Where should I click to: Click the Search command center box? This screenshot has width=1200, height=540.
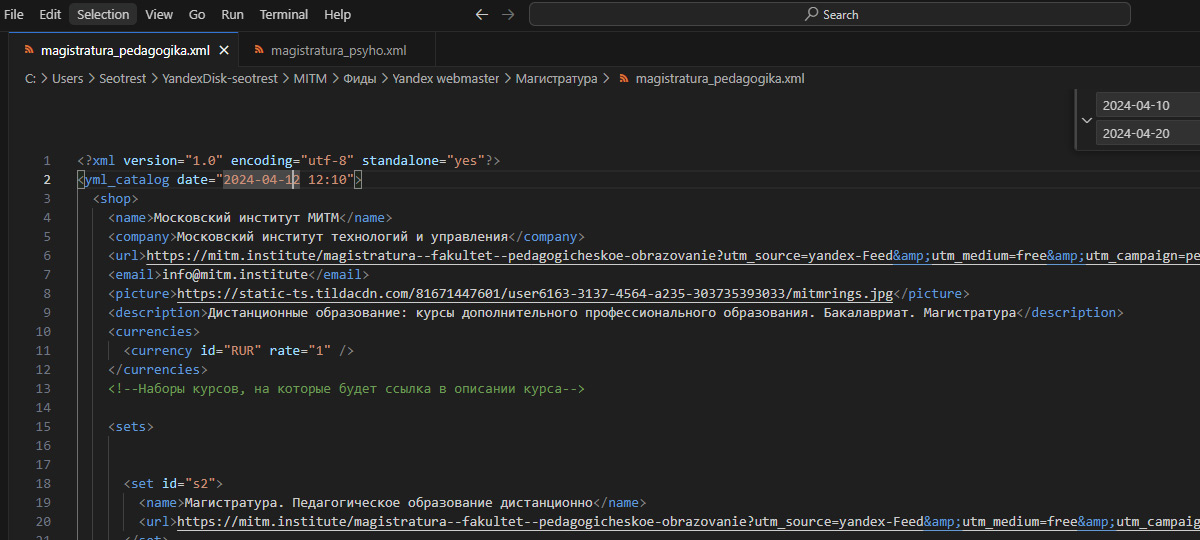click(x=830, y=14)
